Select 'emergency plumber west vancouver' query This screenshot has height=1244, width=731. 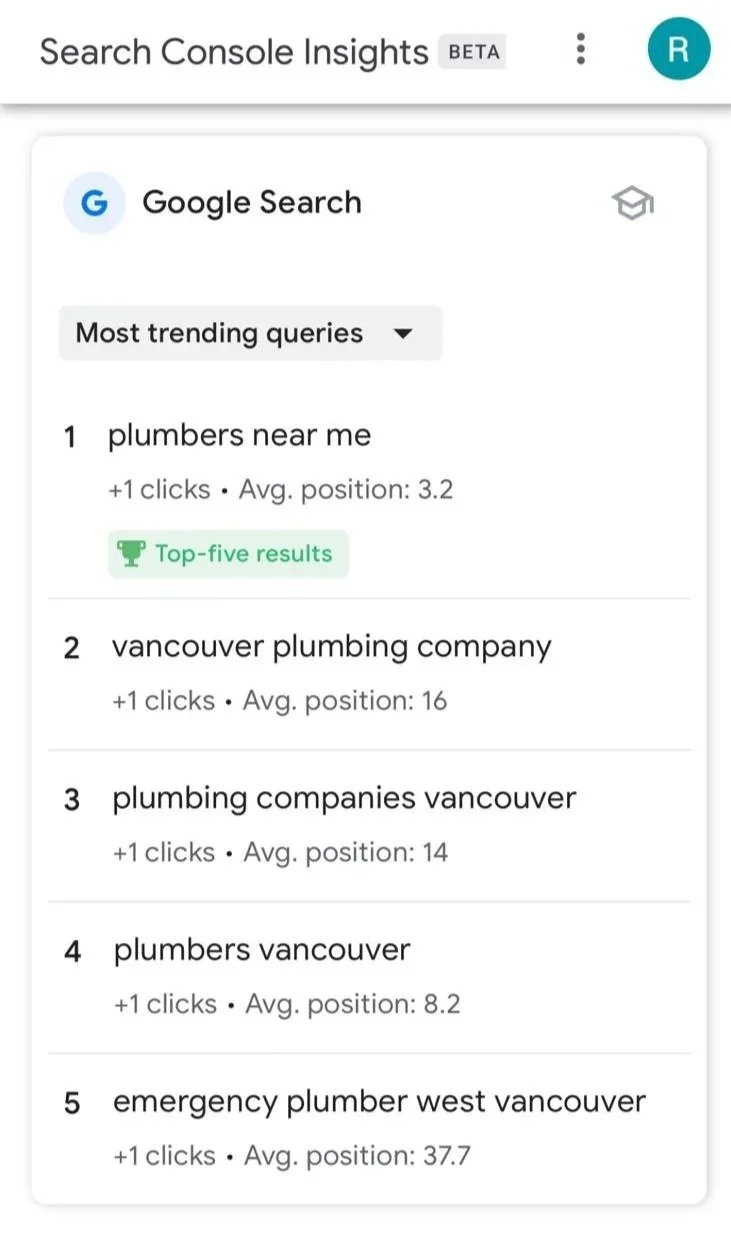click(x=379, y=1102)
